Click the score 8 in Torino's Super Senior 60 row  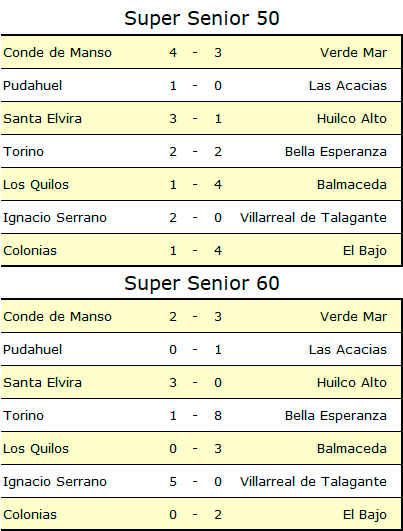coord(218,416)
